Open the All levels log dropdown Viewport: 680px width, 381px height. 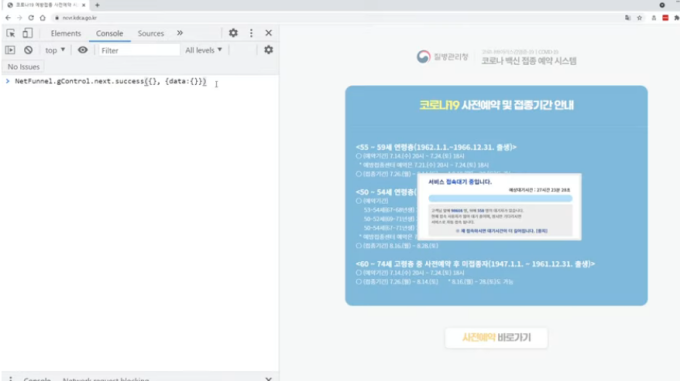tap(203, 50)
